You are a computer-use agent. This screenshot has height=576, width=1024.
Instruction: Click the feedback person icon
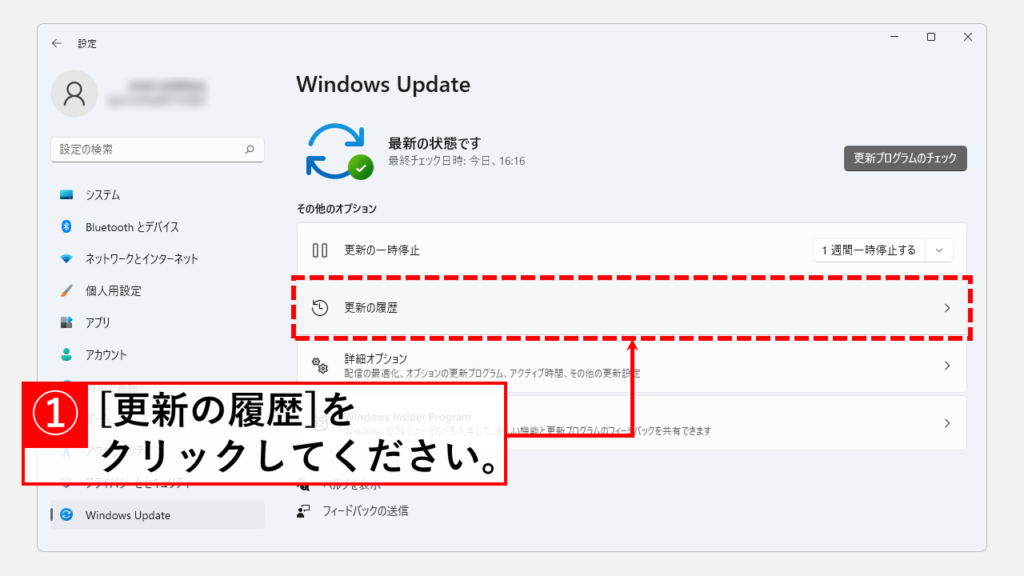click(303, 511)
